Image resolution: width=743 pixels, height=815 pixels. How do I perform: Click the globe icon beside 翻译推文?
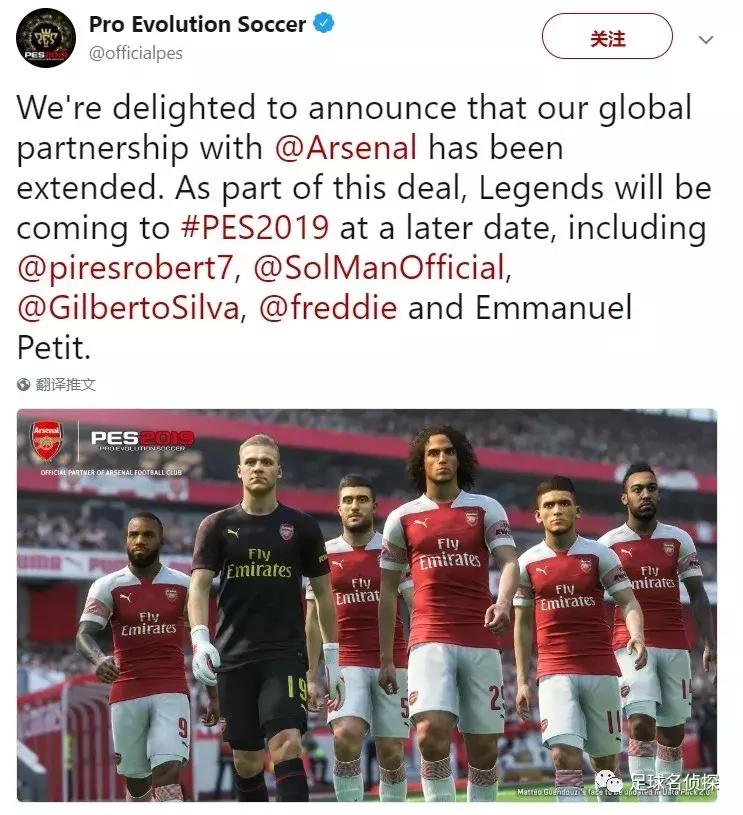tap(23, 385)
